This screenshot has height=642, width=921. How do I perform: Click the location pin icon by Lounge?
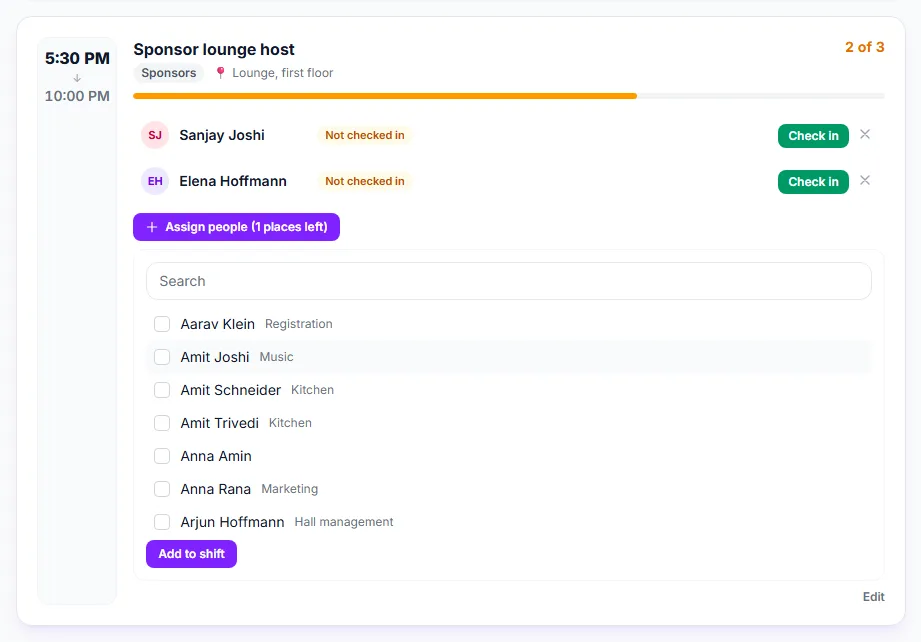click(220, 73)
